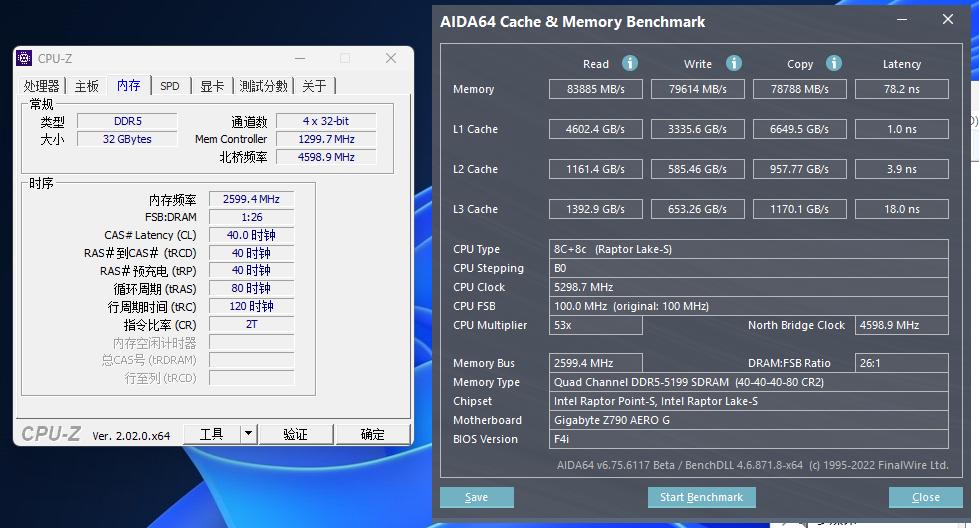Screen dimensions: 979x528
Task: Click DRAM:FSB Ratio value 26:1
Action: (x=902, y=363)
